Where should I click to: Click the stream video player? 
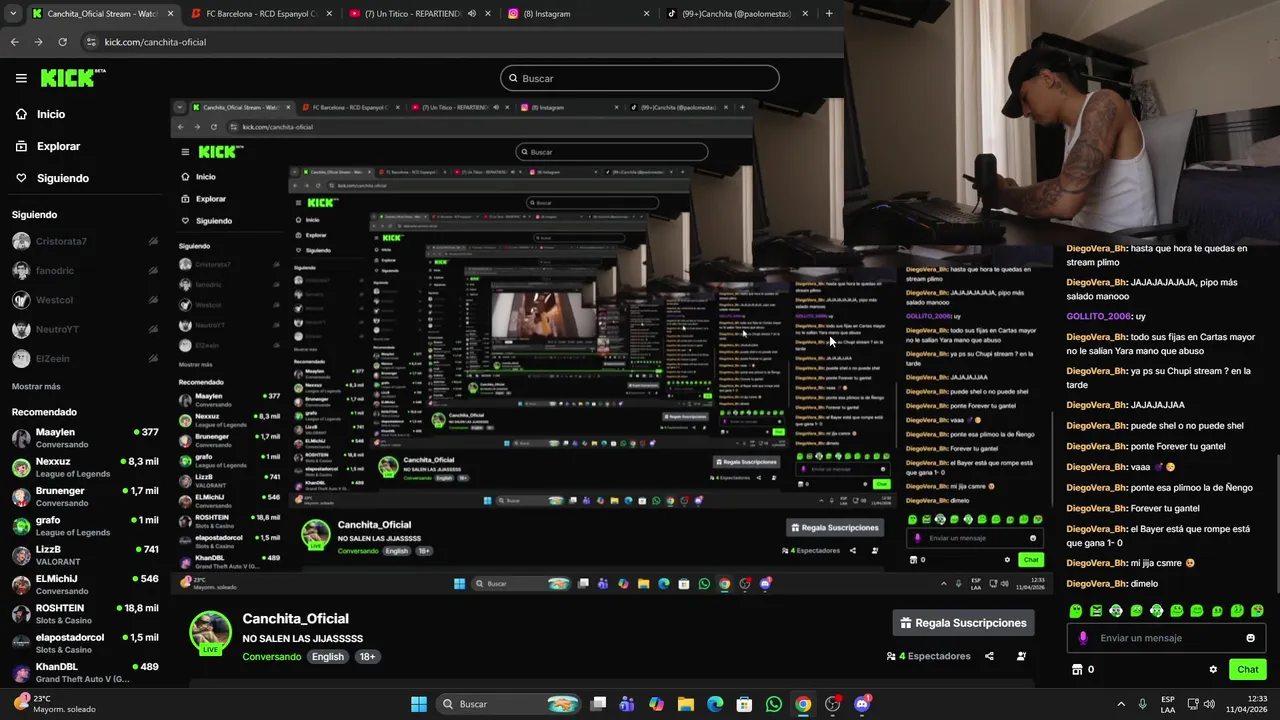[611, 345]
